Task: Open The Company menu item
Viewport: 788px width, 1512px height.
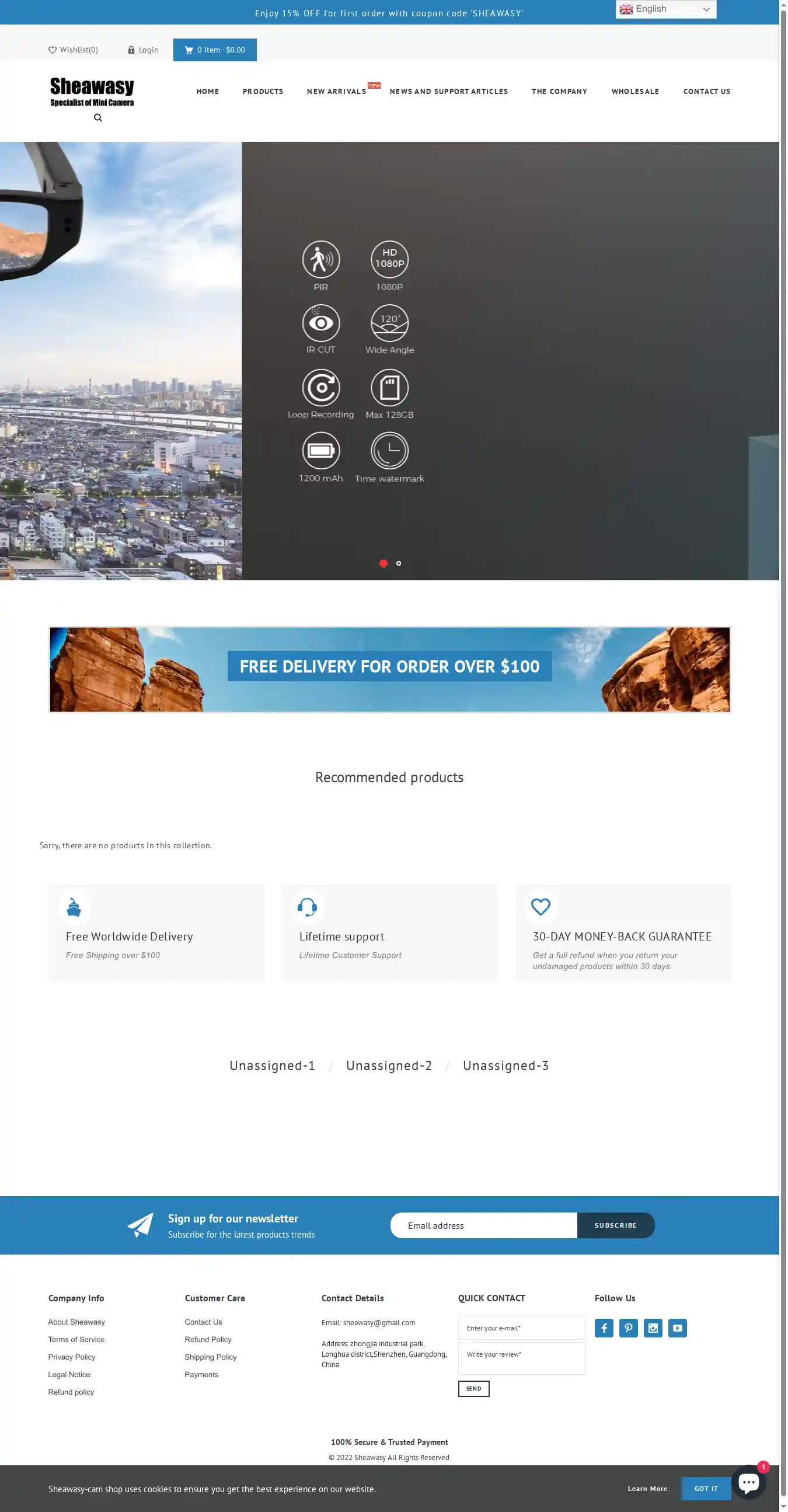Action: [x=559, y=92]
